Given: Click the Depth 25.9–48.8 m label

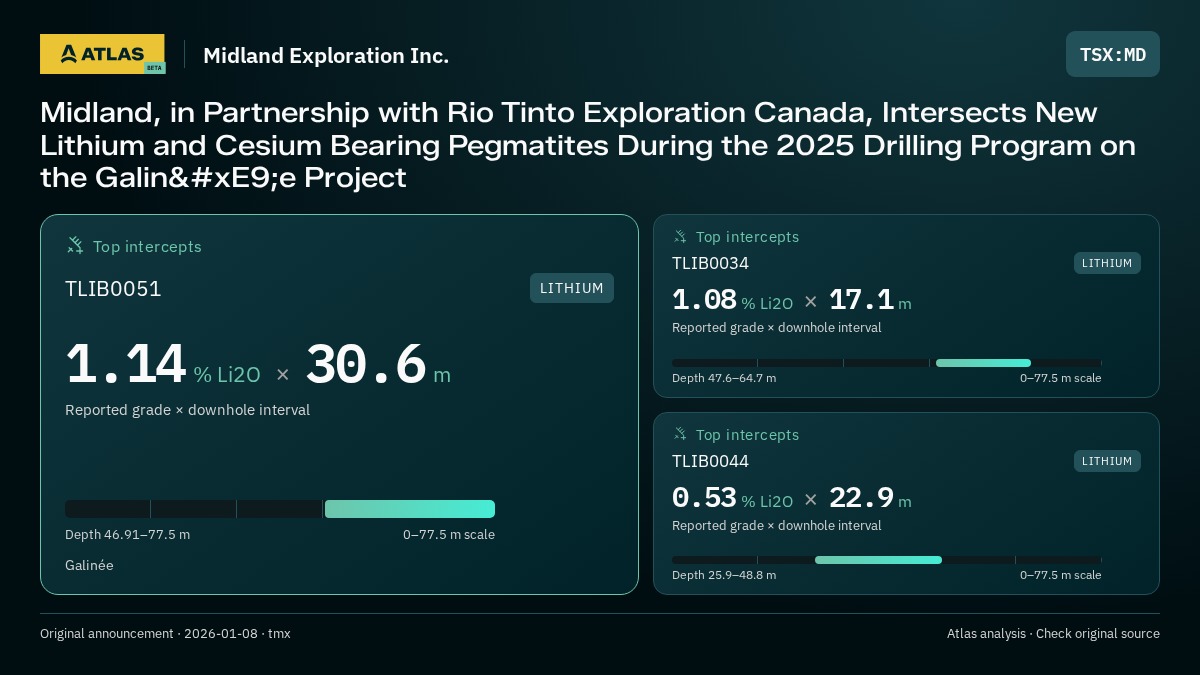Looking at the screenshot, I should click(724, 575).
